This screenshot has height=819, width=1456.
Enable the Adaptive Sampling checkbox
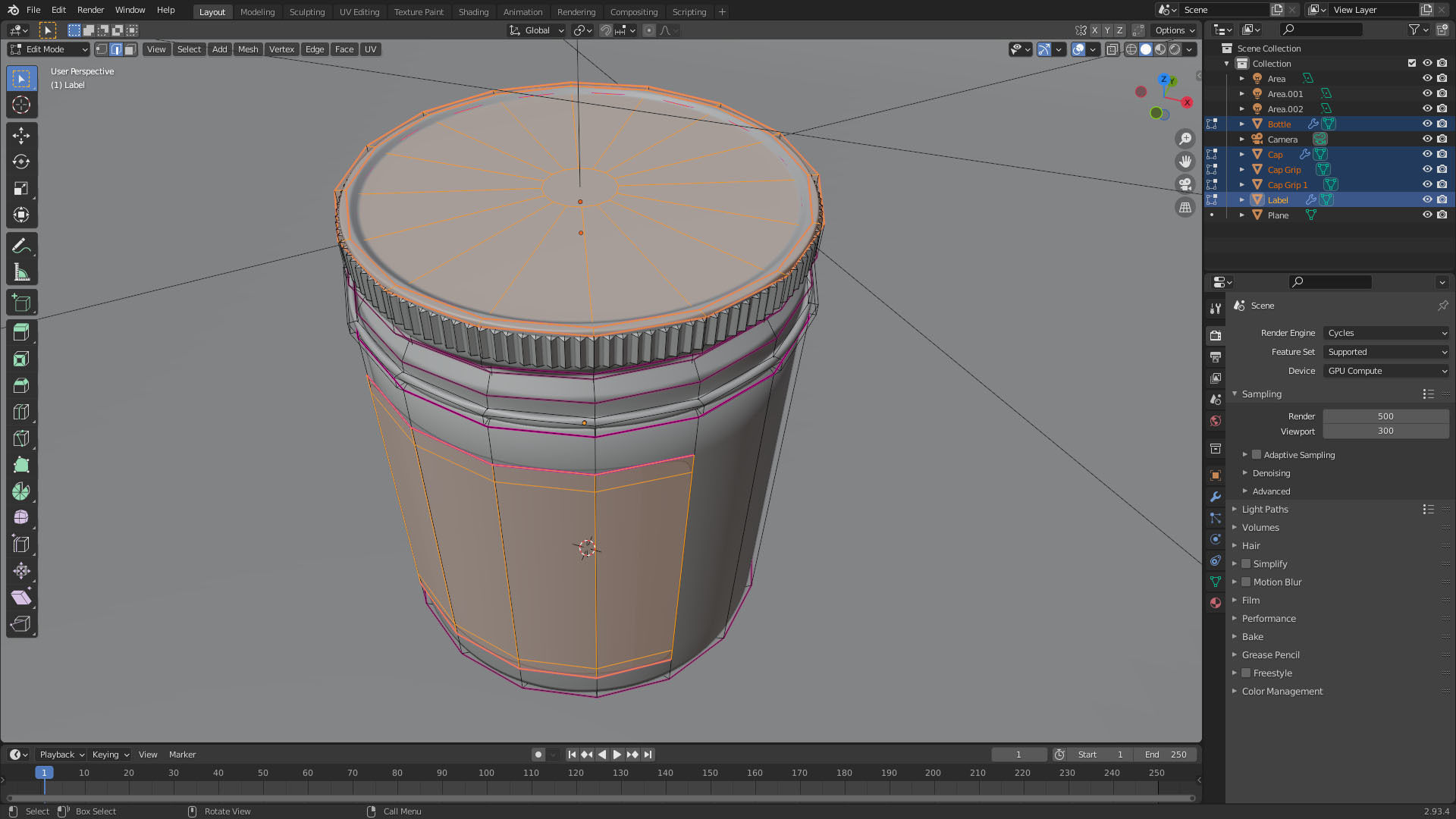(x=1257, y=455)
